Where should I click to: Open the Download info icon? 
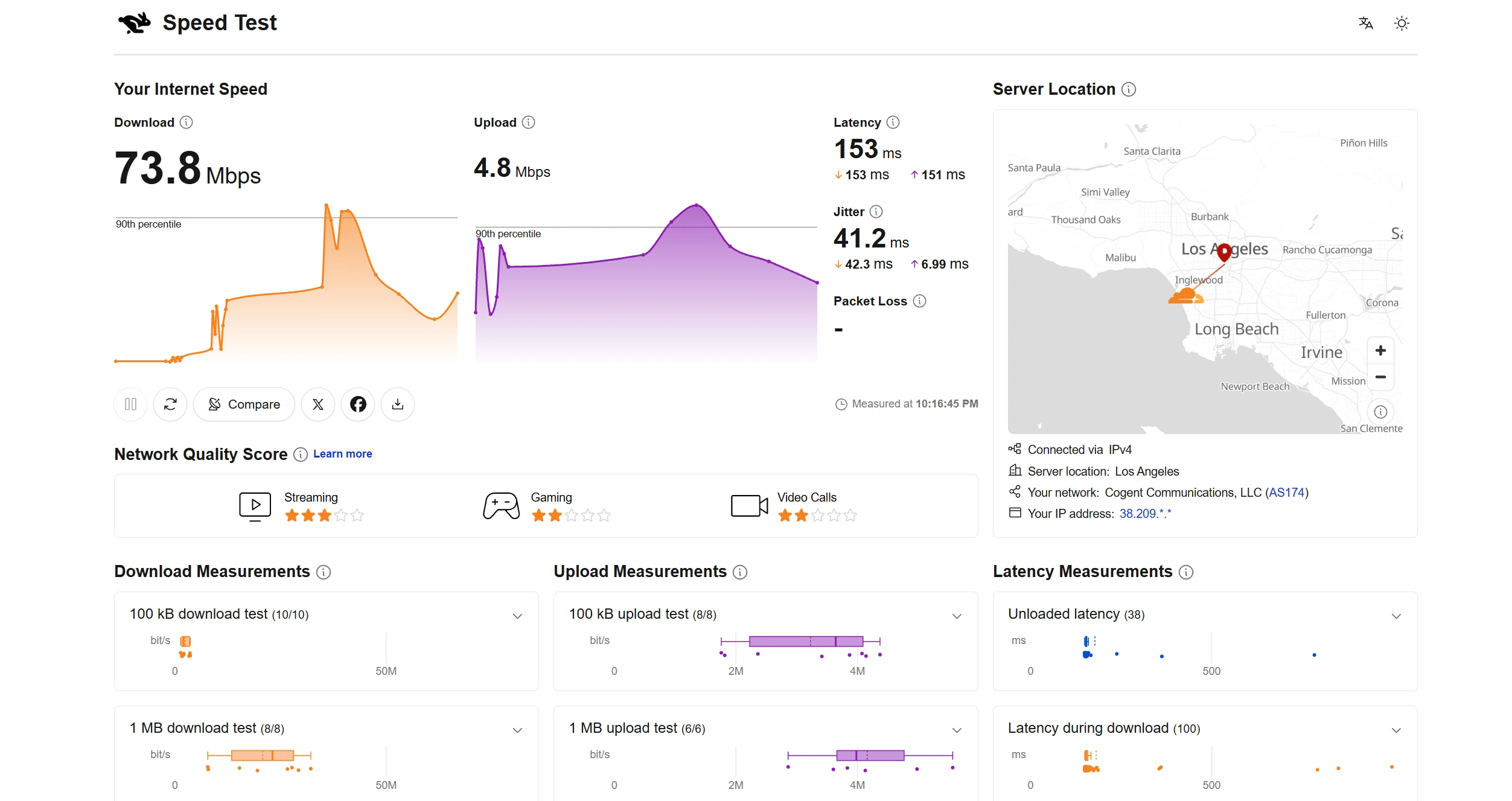pyautogui.click(x=187, y=123)
